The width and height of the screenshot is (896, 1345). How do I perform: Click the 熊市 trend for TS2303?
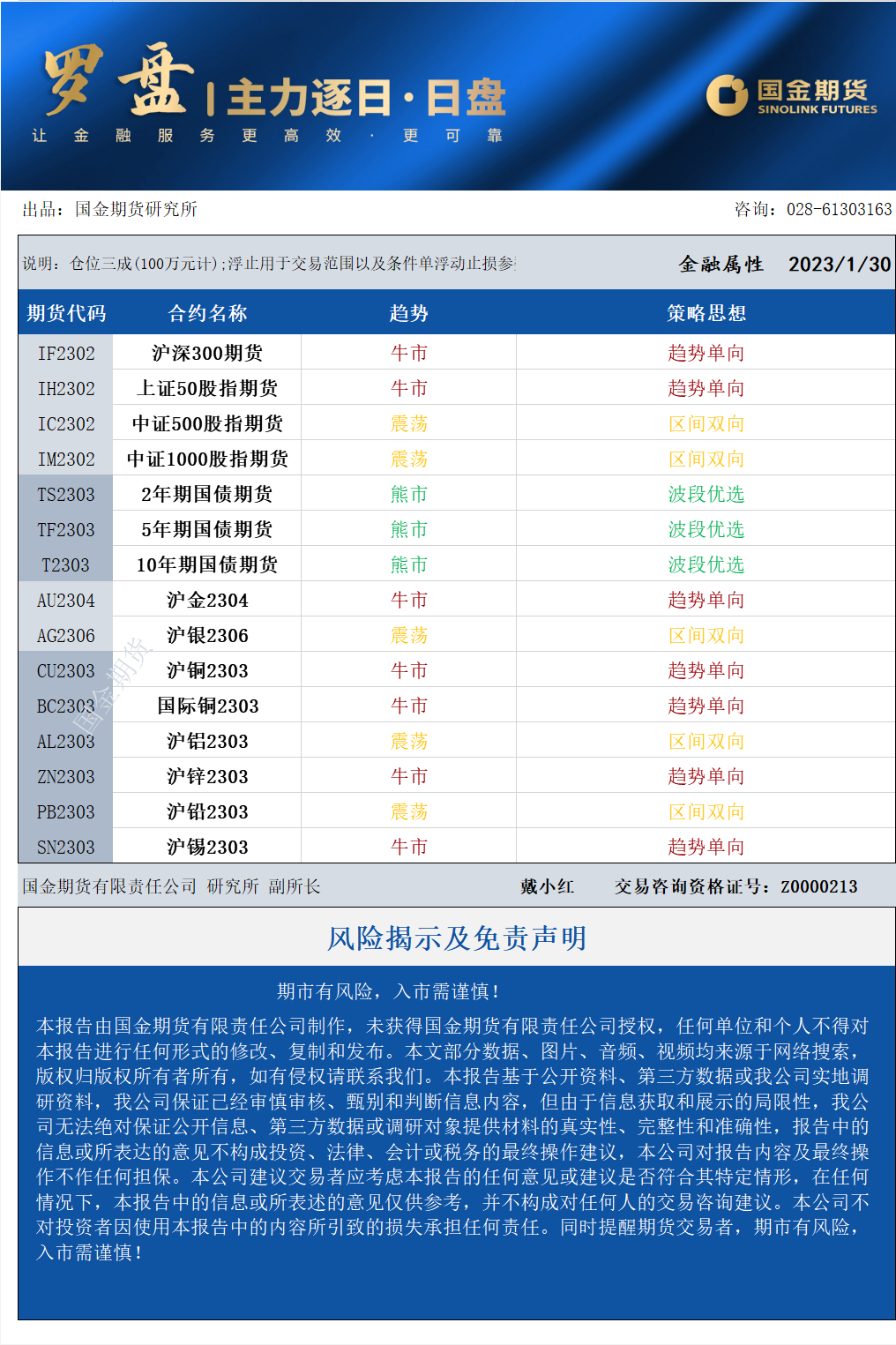tap(409, 494)
